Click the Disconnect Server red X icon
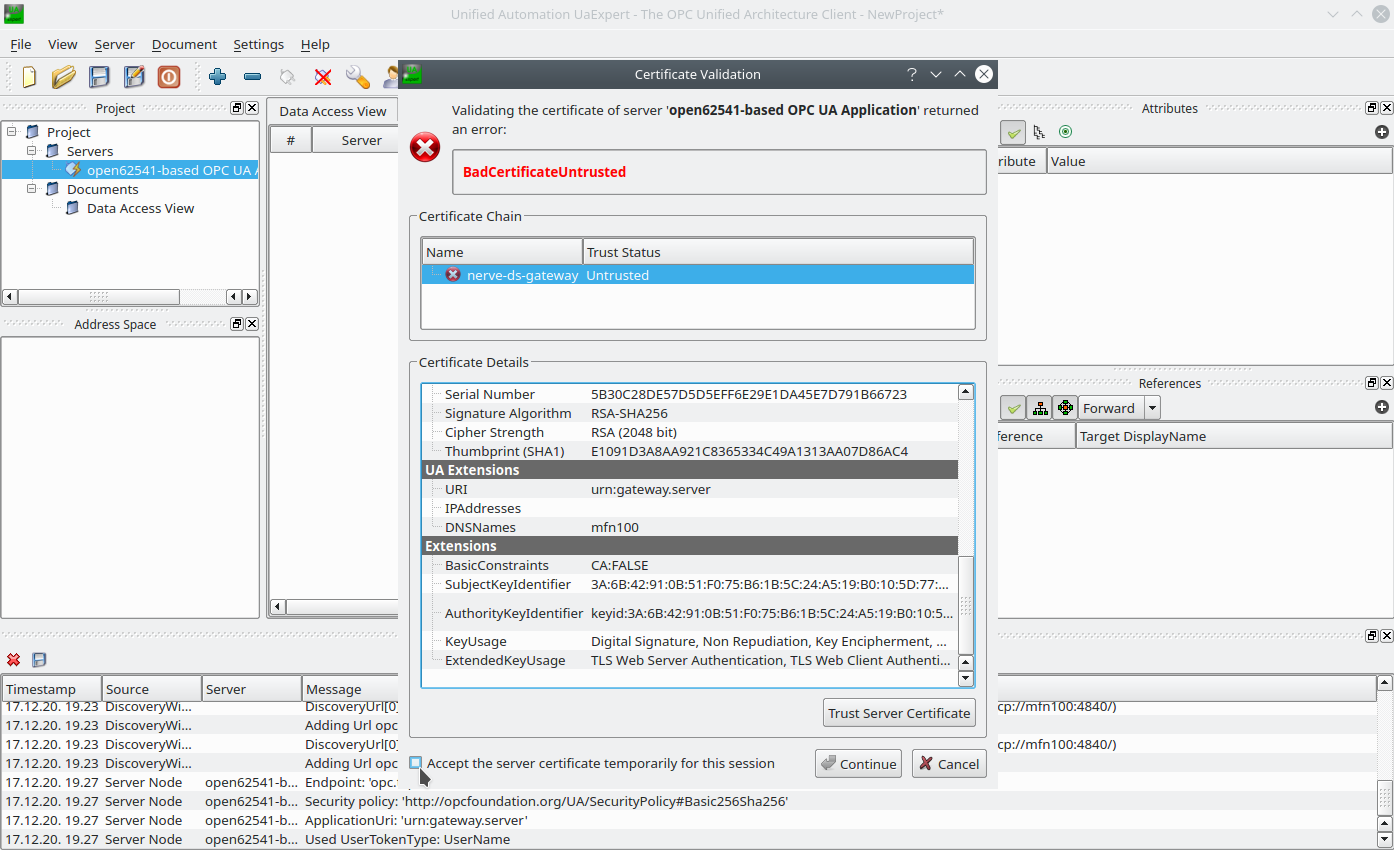This screenshot has width=1394, height=850. pyautogui.click(x=322, y=77)
